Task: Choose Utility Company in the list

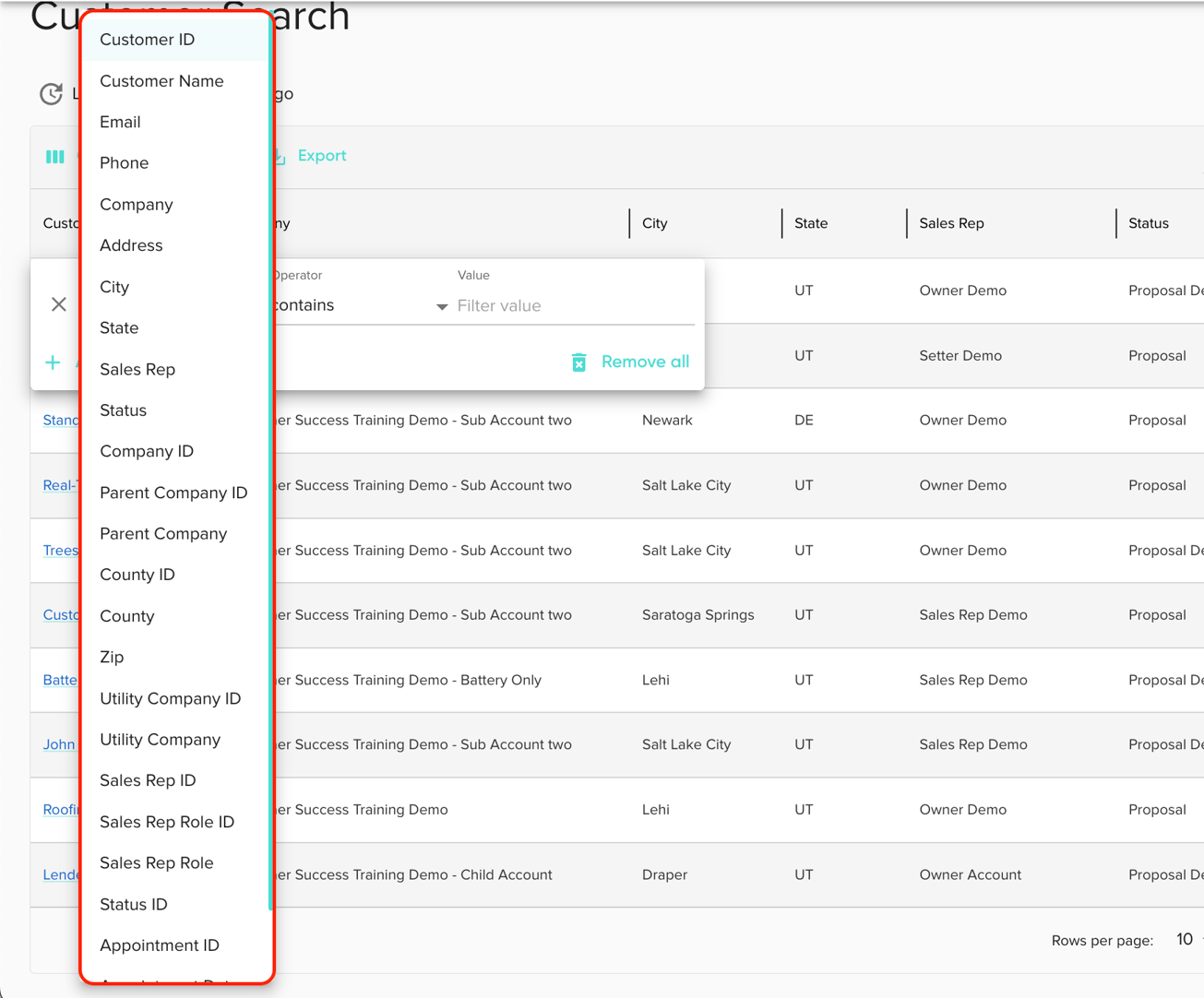Action: click(x=177, y=740)
